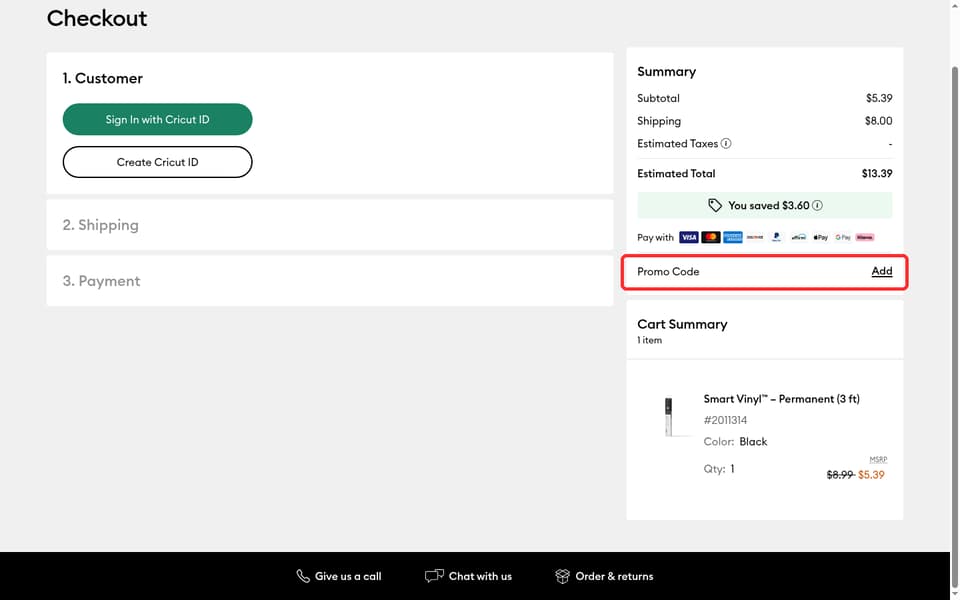
Task: Click the PayPal payment icon
Action: 776,237
